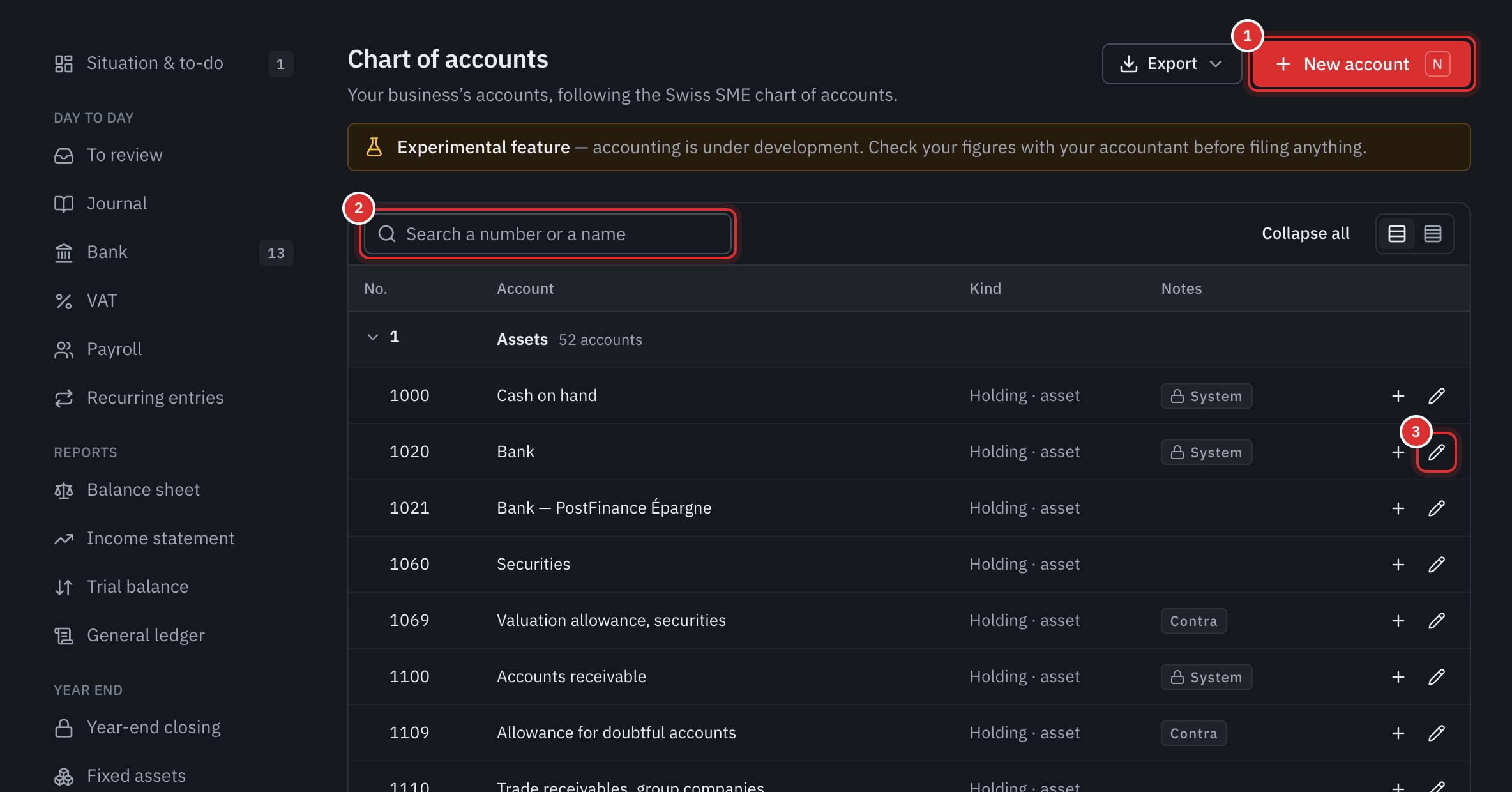Focus the account search field
The width and height of the screenshot is (1512, 792).
pos(547,234)
